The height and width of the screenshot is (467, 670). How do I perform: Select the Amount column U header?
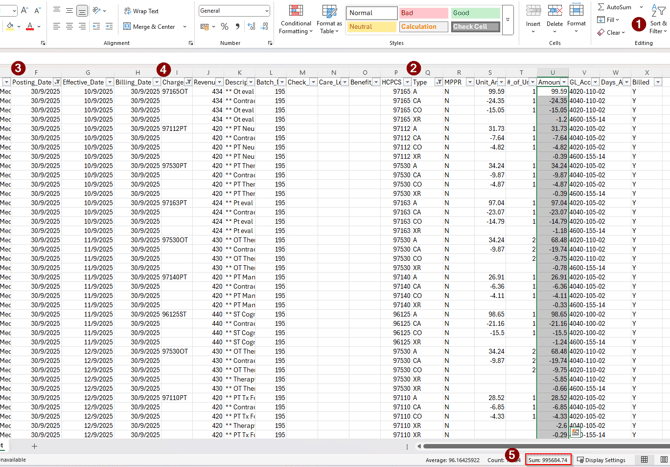552,72
